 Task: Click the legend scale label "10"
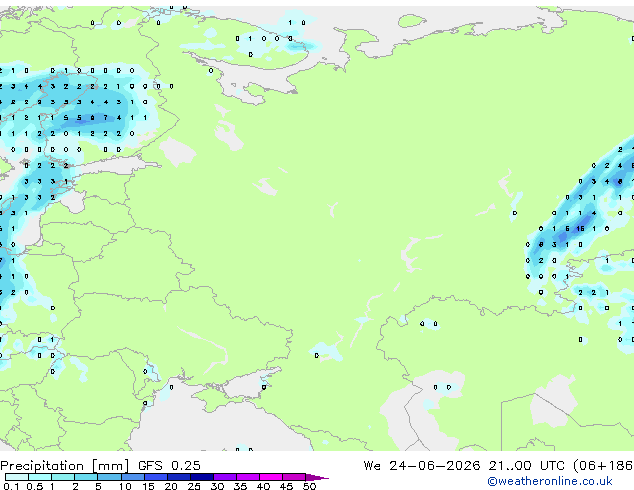click(x=125, y=486)
